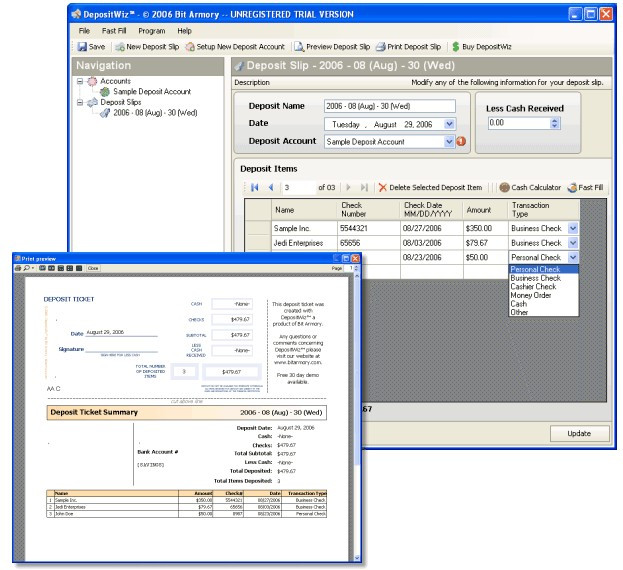Choose Personal Check from the dropdown list
623x570 pixels.
point(543,269)
